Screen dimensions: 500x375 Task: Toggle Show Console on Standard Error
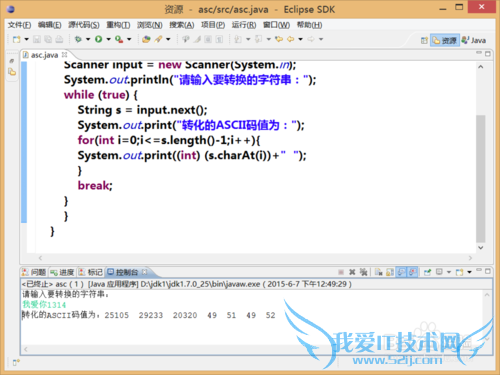(413, 272)
